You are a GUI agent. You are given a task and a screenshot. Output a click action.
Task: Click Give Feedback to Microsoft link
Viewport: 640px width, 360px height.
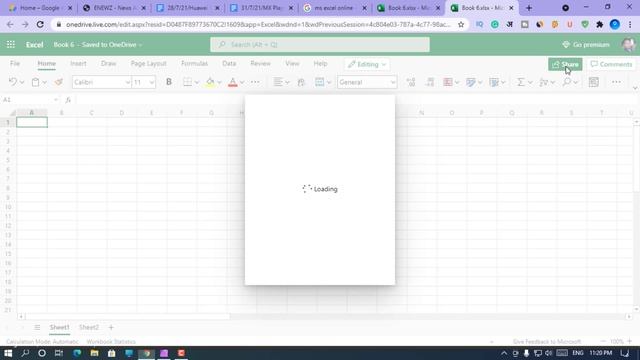[x=547, y=342]
